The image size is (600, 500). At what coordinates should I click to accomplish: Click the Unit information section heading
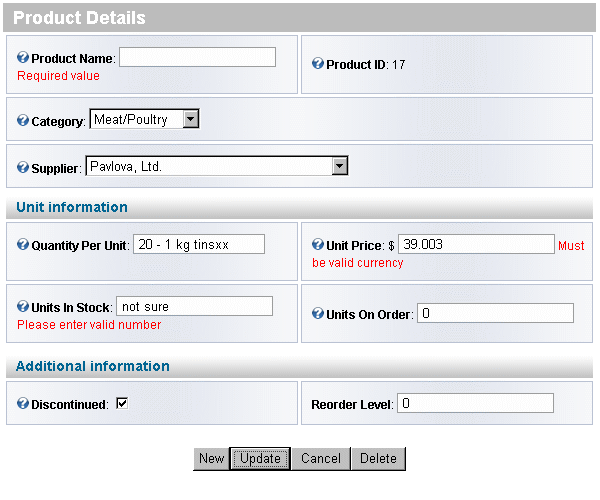(72, 207)
